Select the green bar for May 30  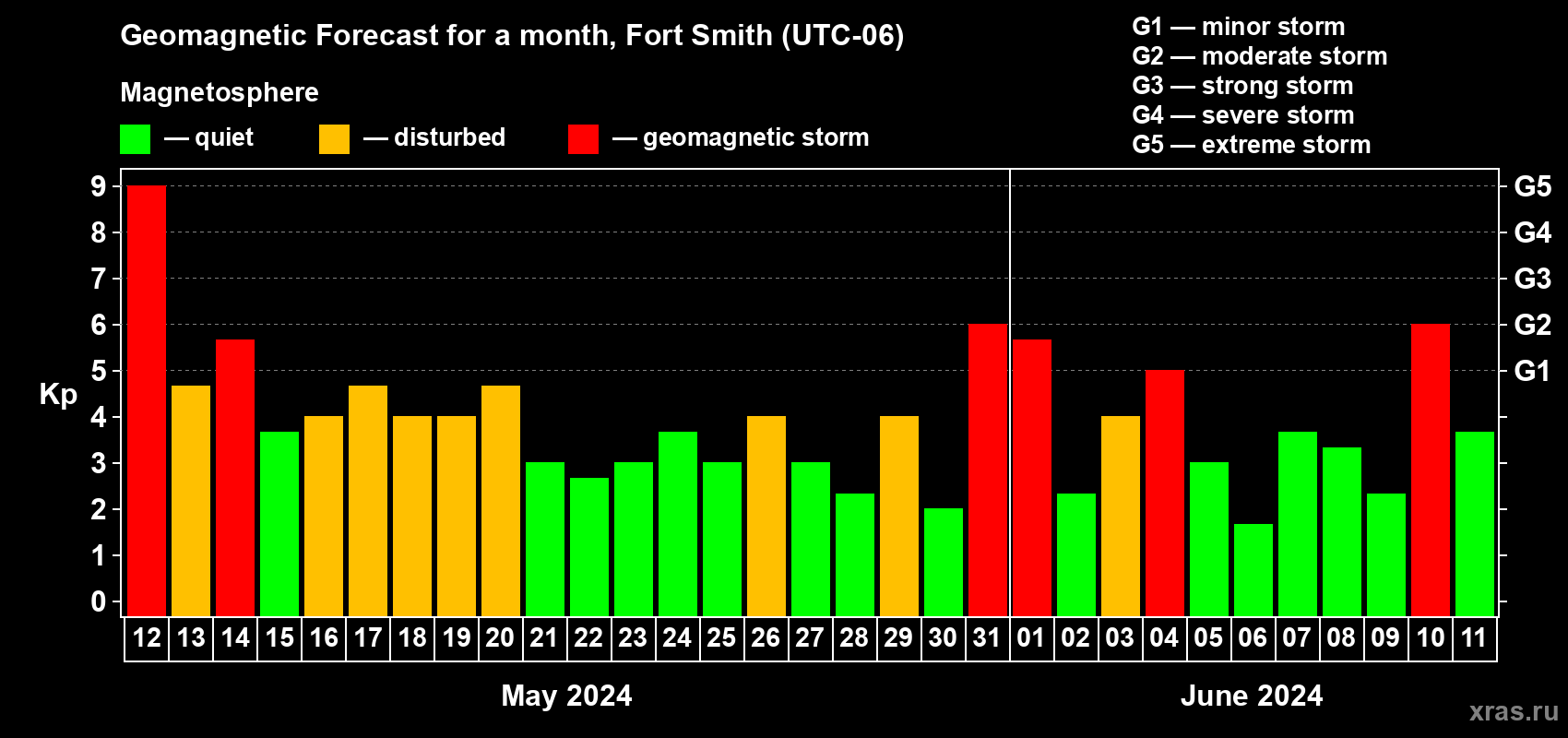click(x=944, y=562)
